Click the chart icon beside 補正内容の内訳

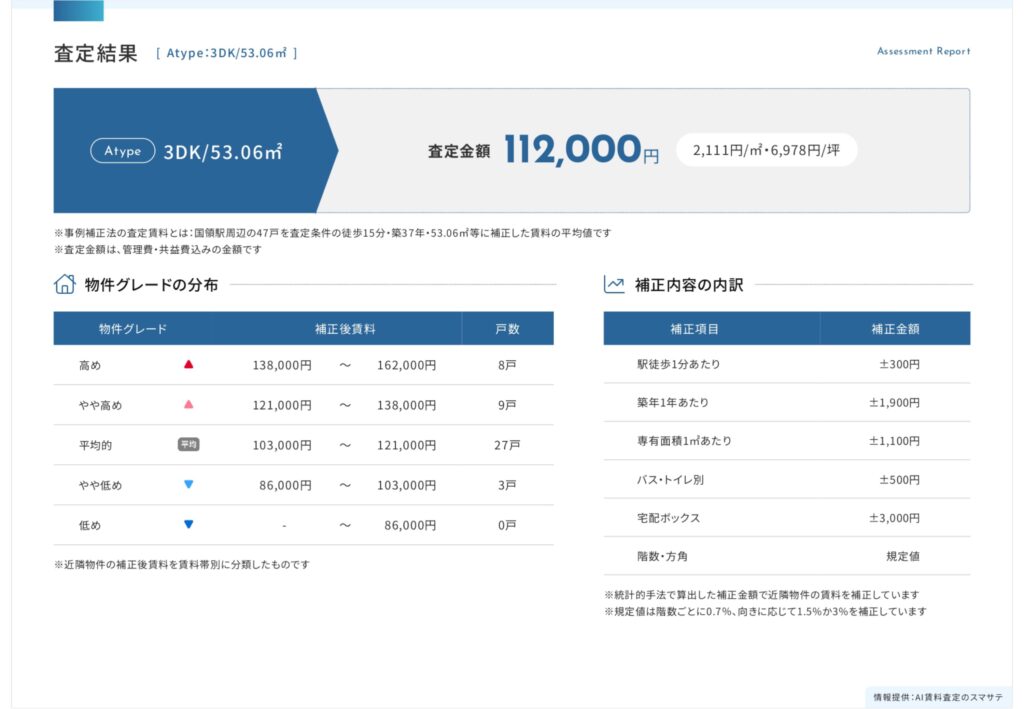tap(614, 284)
